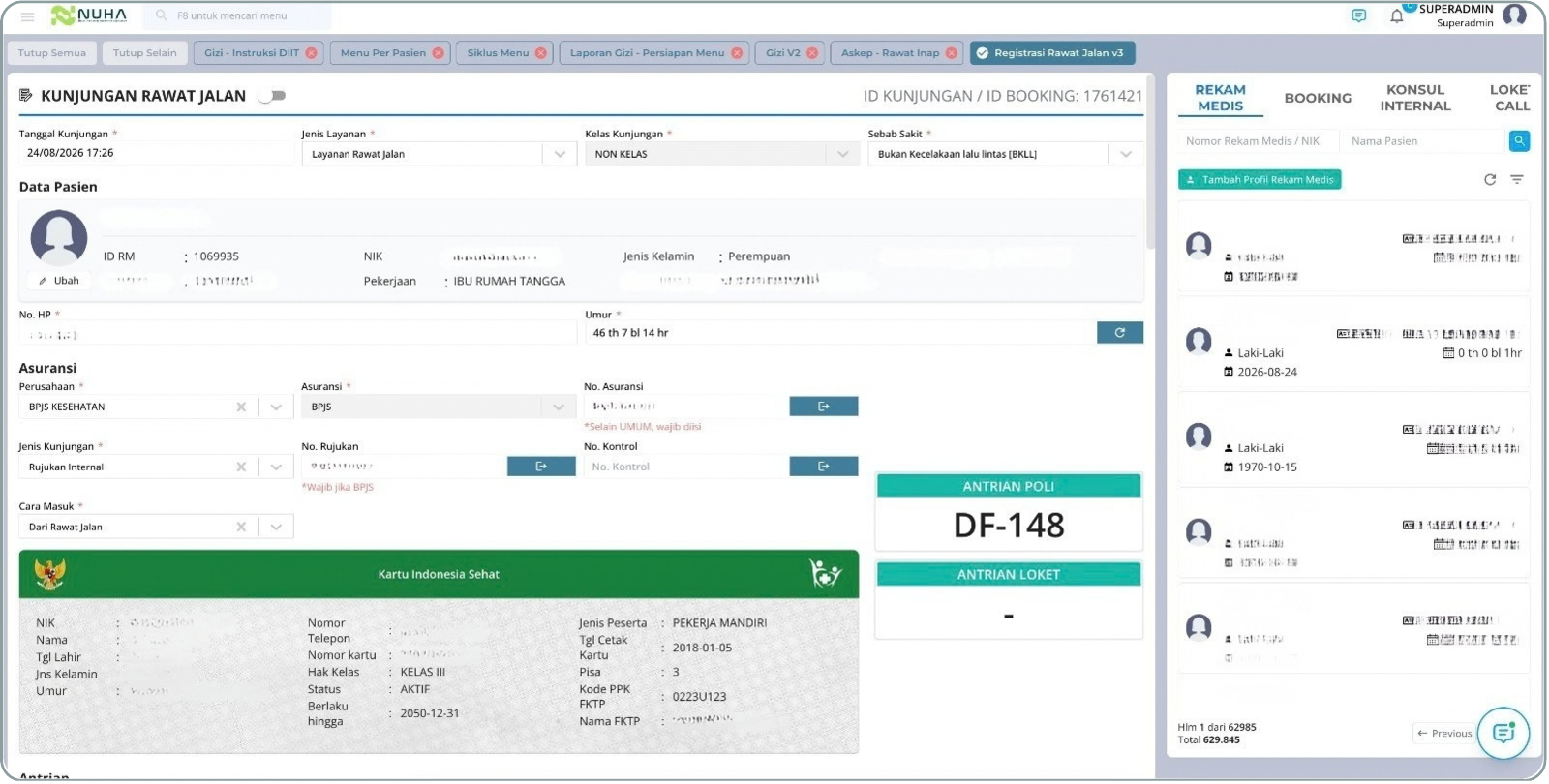1549x784 pixels.
Task: Expand the Perusahaan dropdown arrow
Action: 276,407
